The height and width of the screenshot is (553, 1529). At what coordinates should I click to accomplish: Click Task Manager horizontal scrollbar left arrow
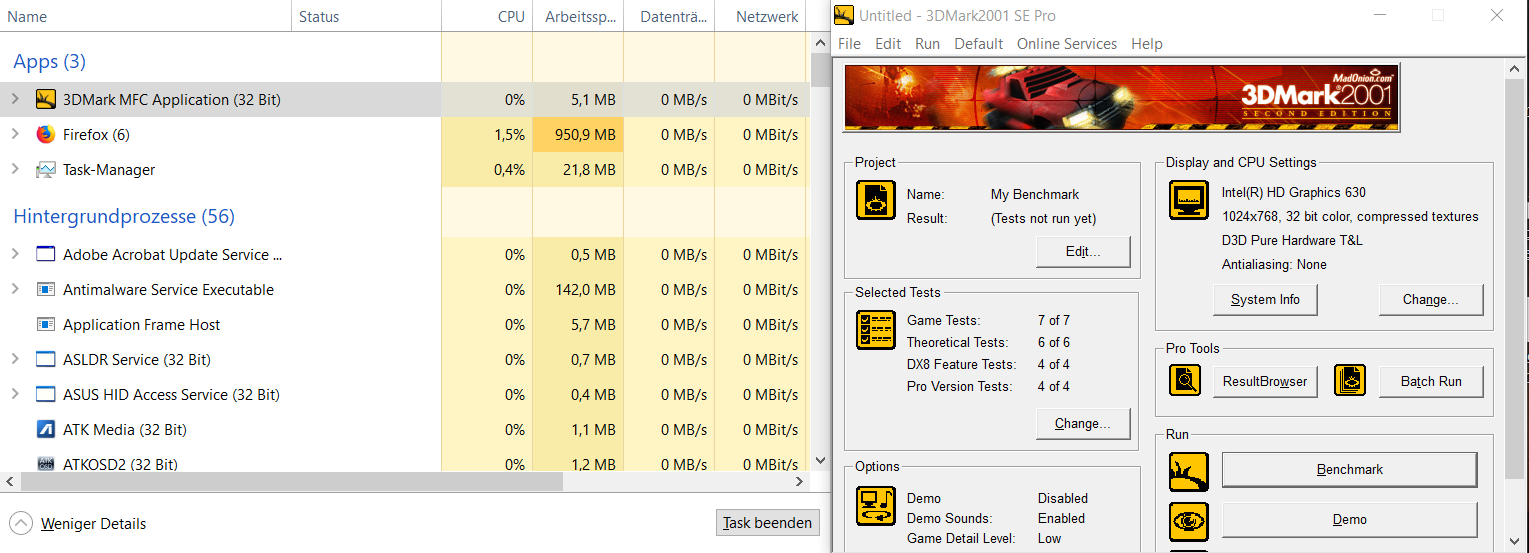click(9, 481)
